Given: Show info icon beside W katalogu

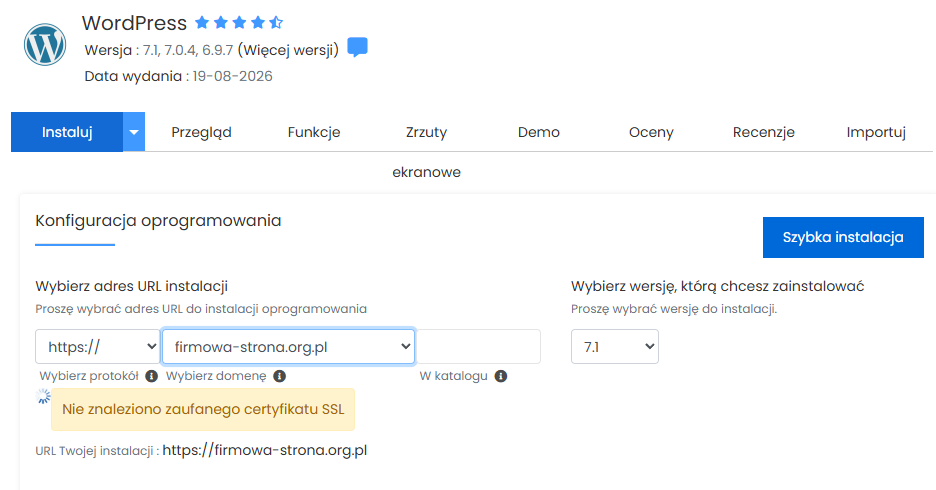Looking at the screenshot, I should tap(501, 376).
